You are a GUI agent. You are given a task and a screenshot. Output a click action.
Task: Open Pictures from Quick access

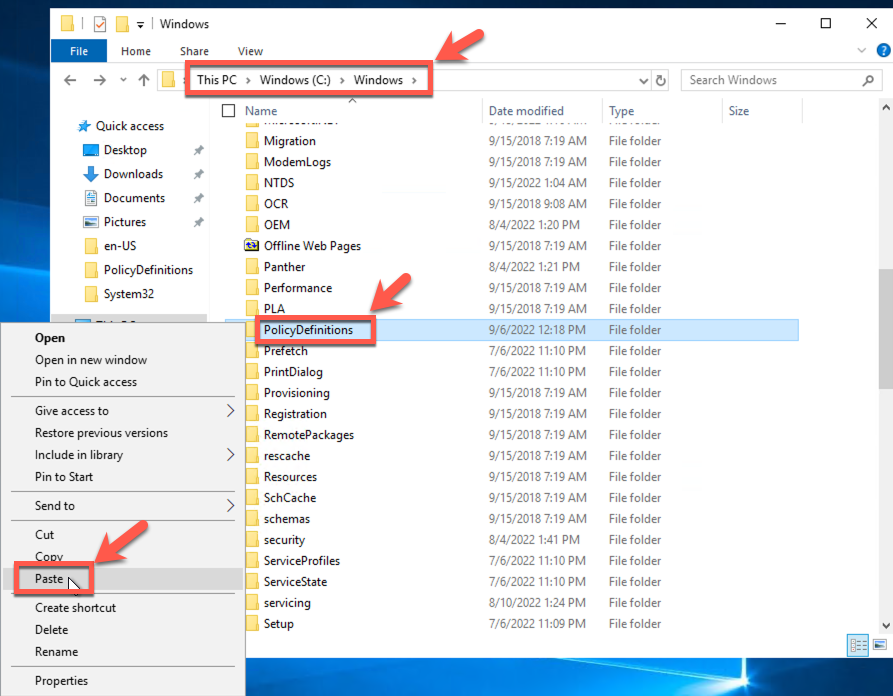point(125,222)
